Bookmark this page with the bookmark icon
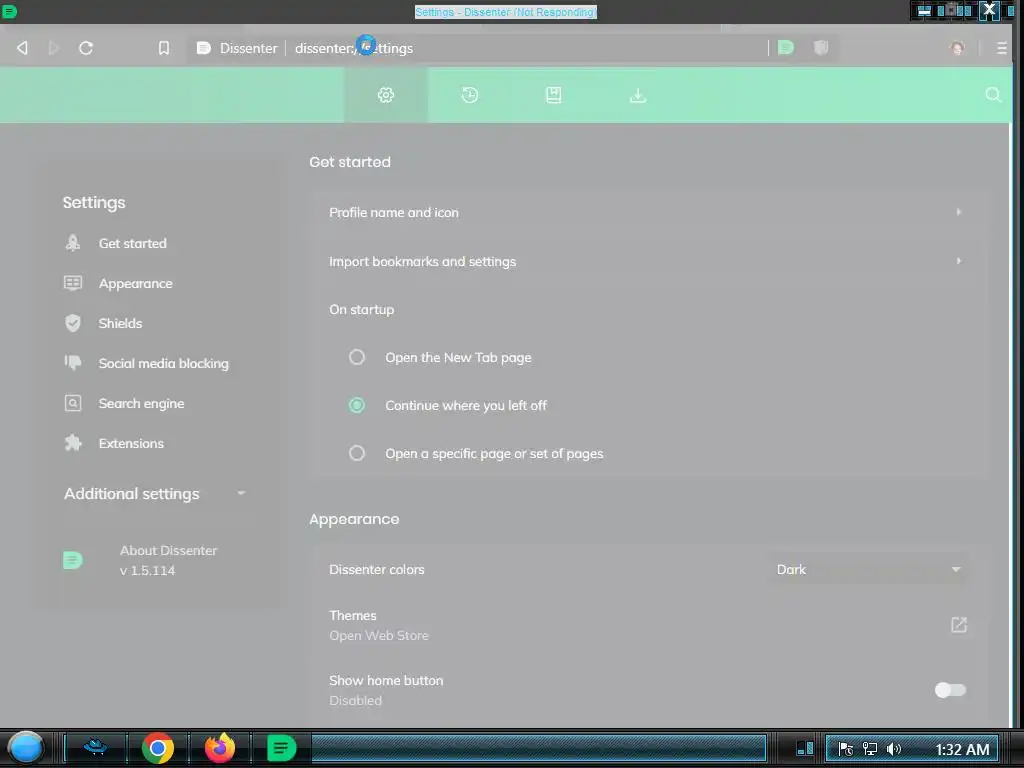 164,48
